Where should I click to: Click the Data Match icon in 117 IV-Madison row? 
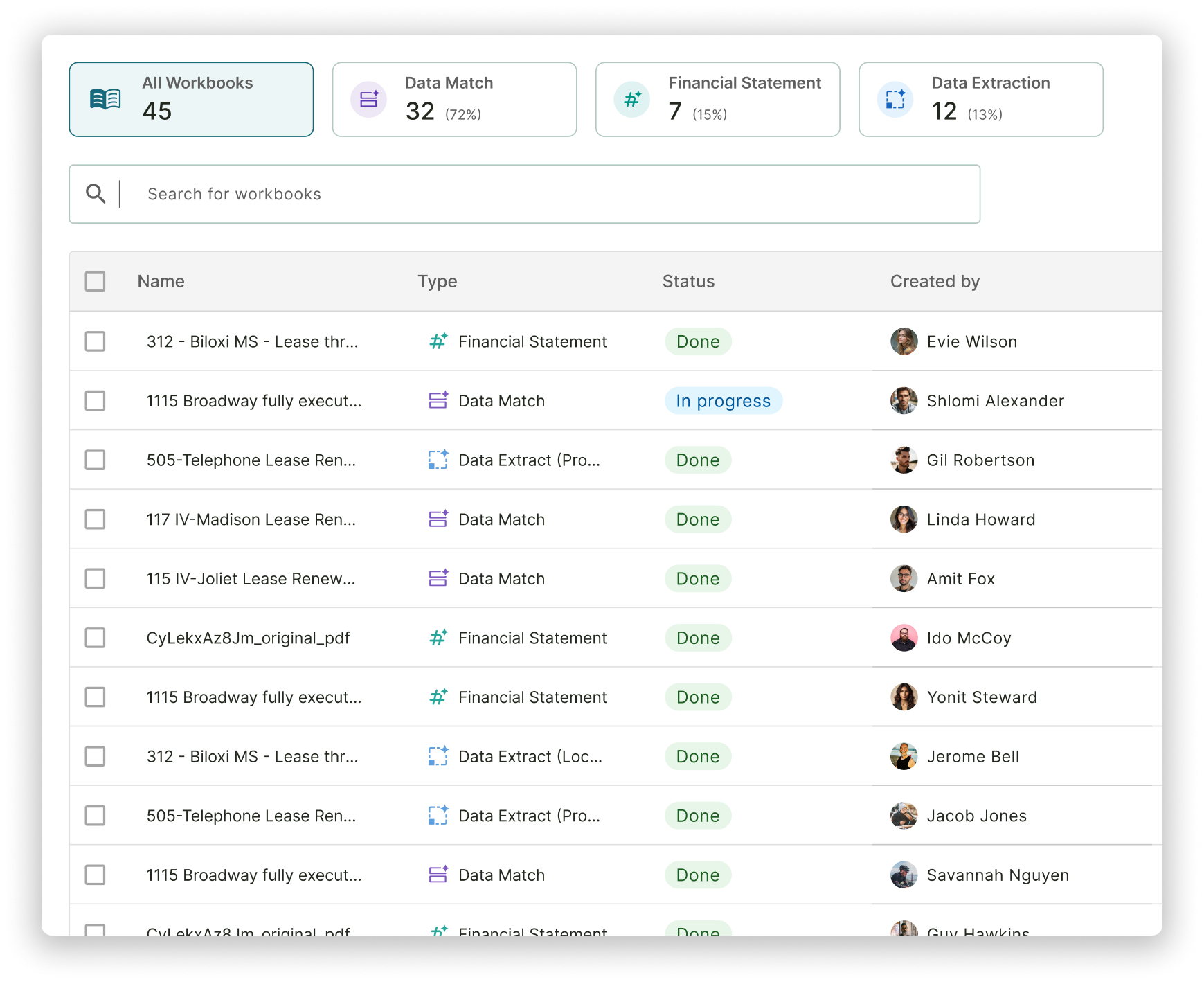438,519
